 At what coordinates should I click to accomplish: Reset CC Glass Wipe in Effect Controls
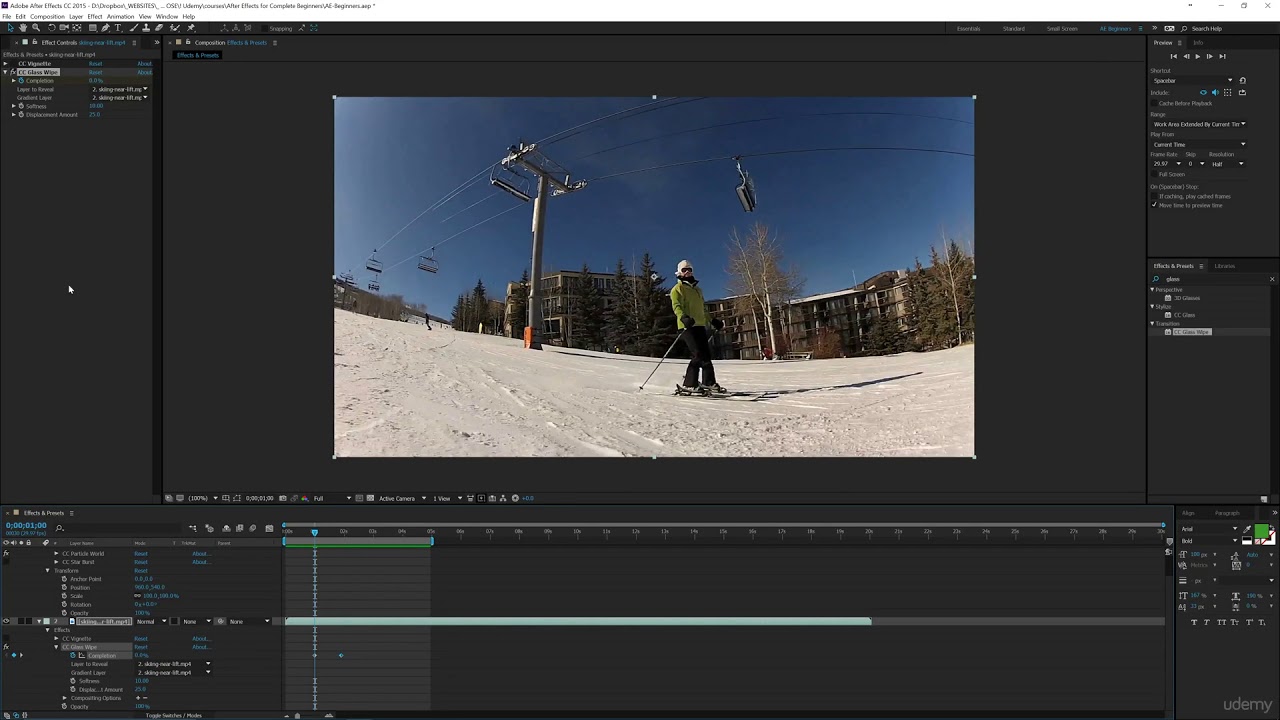tap(96, 72)
